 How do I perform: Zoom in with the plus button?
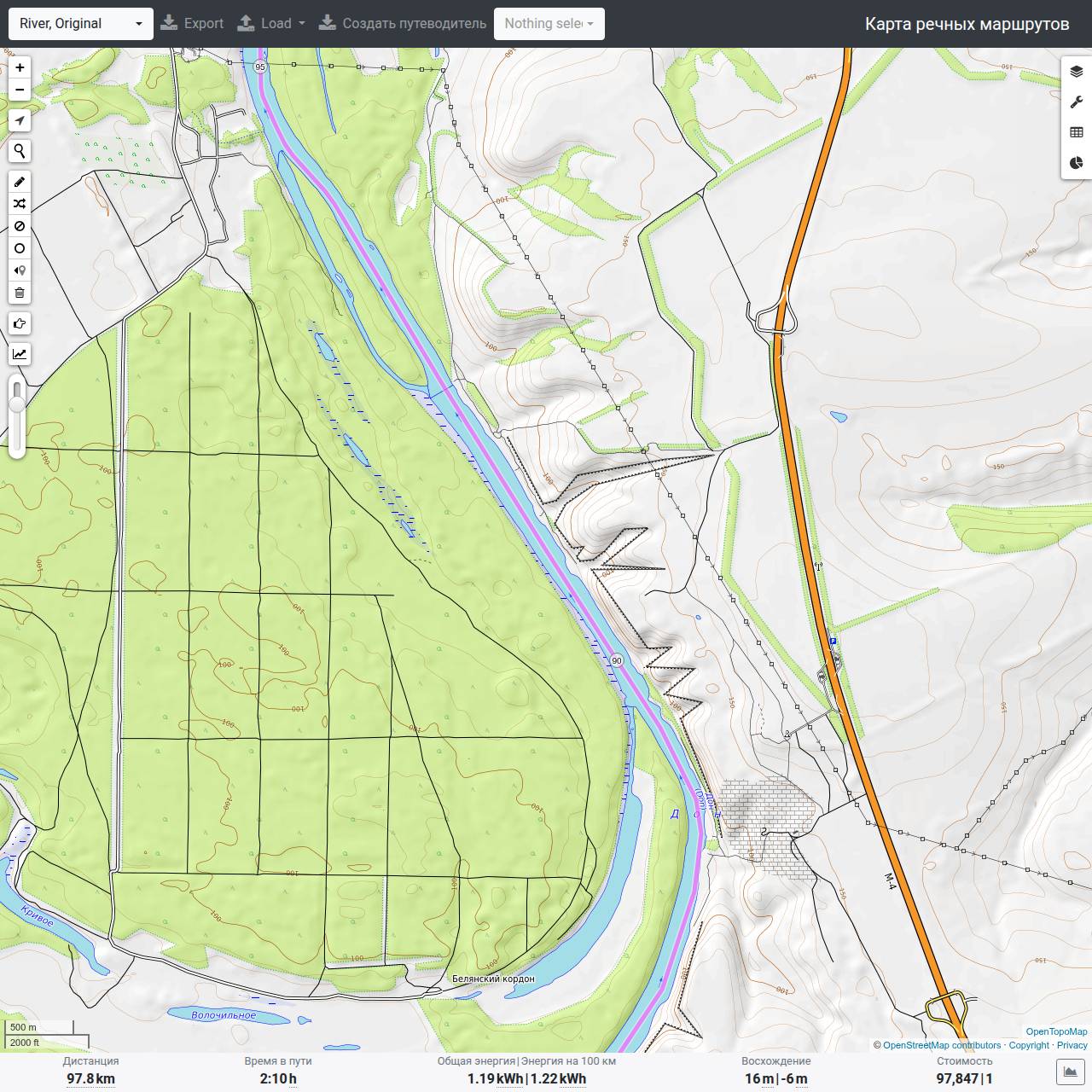[x=19, y=67]
